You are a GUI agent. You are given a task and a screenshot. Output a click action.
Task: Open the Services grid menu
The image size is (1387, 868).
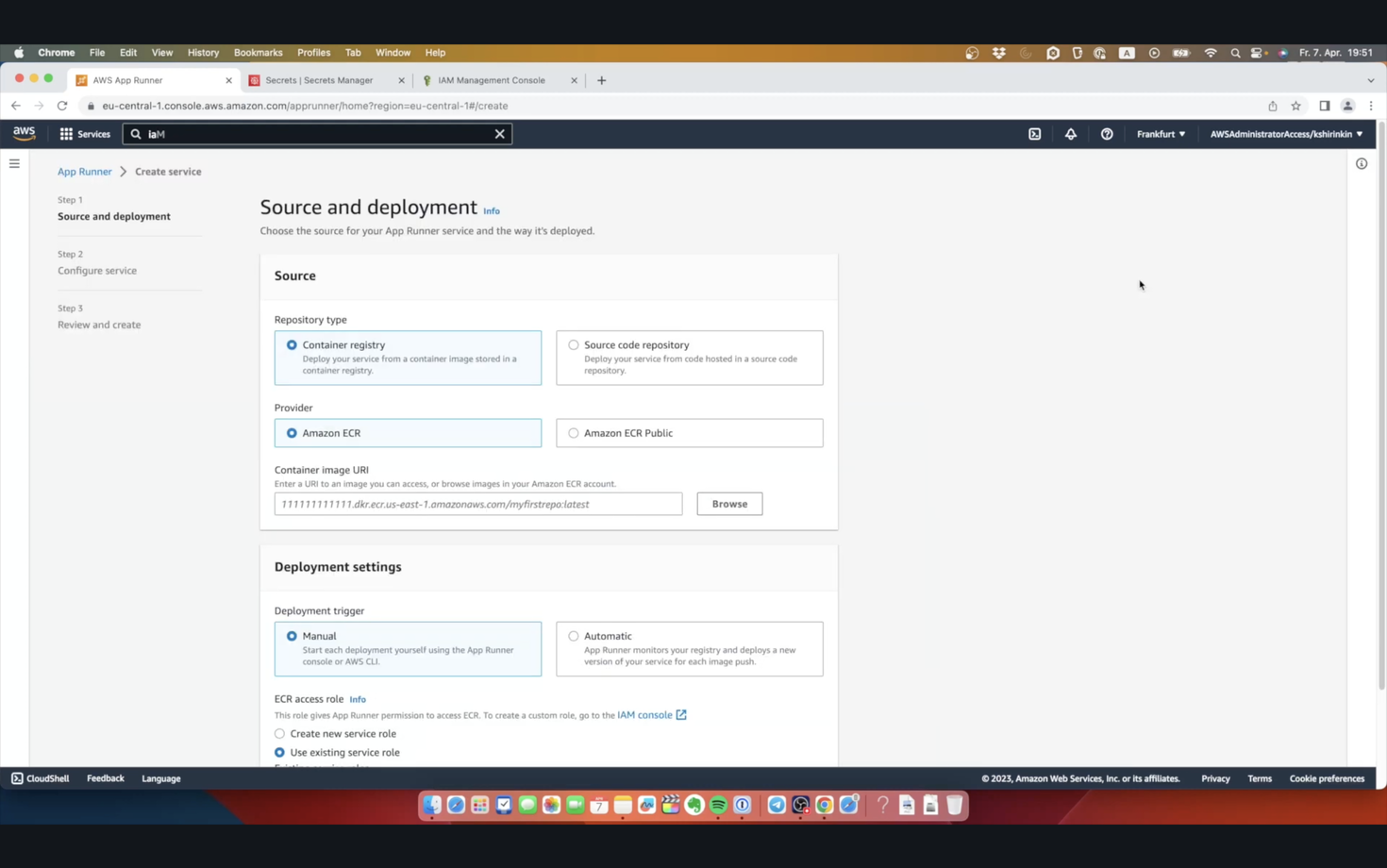coord(85,134)
